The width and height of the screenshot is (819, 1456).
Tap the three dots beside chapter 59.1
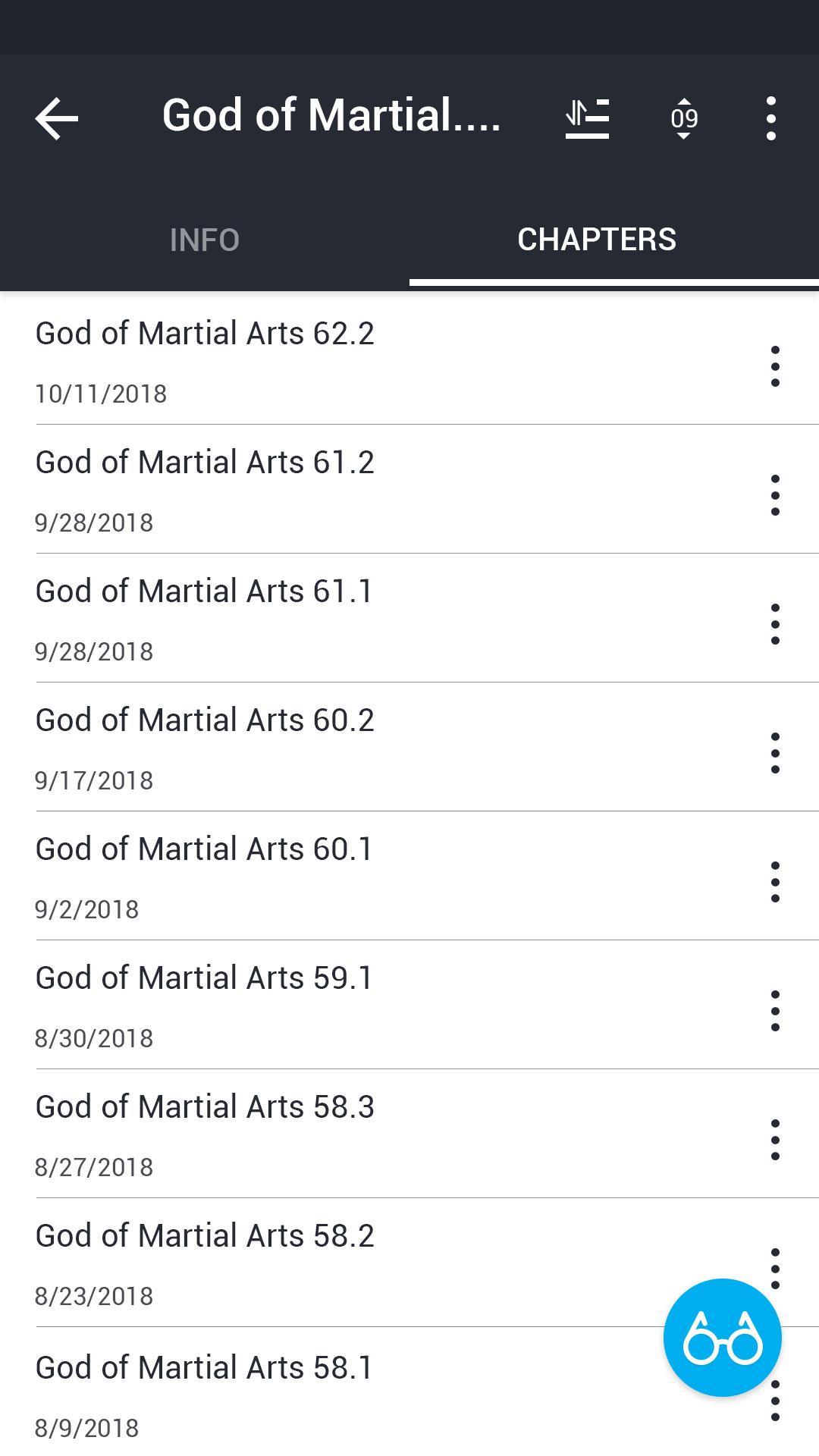pos(775,1011)
